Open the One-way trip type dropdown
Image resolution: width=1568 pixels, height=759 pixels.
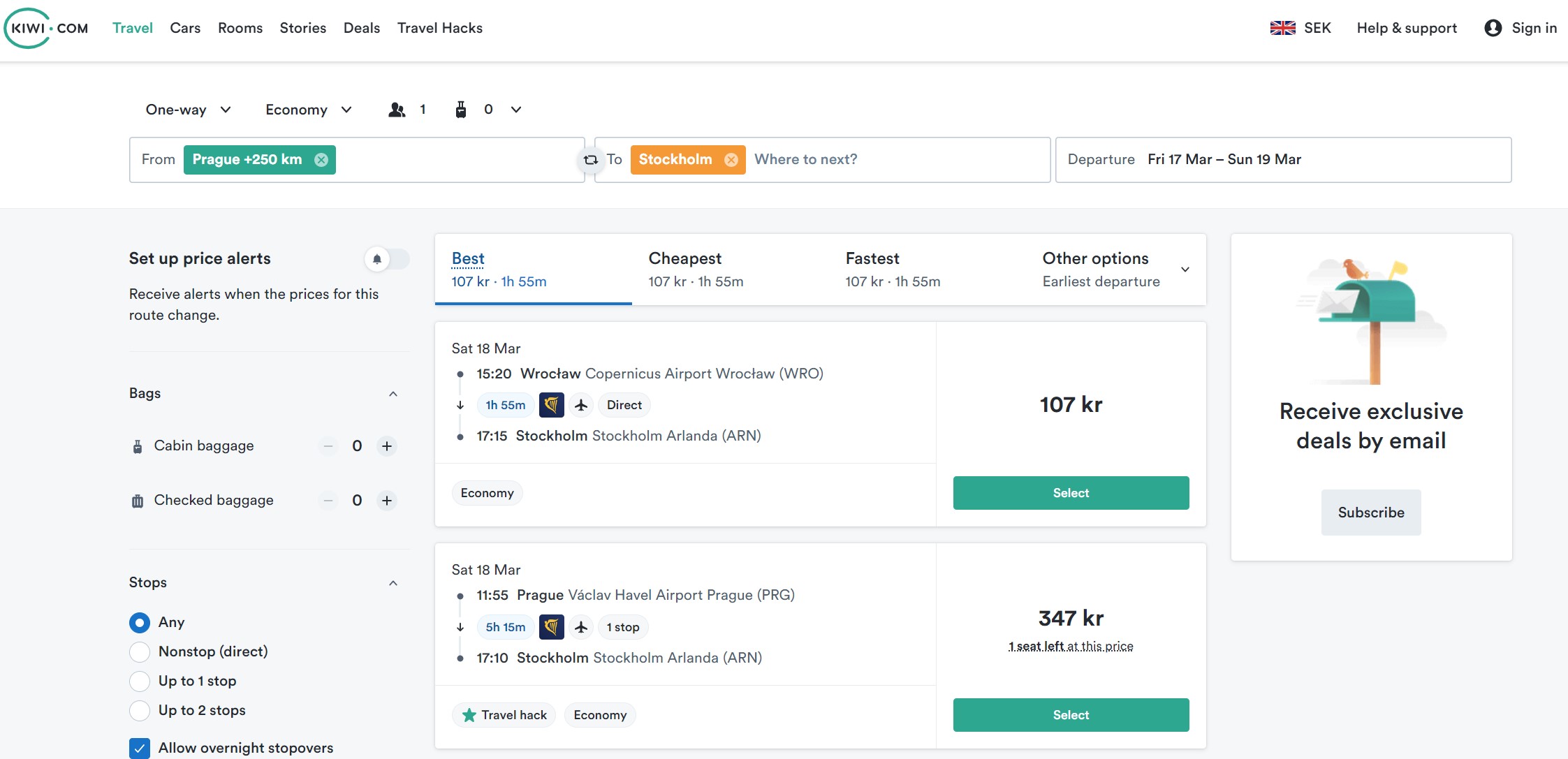pyautogui.click(x=186, y=108)
